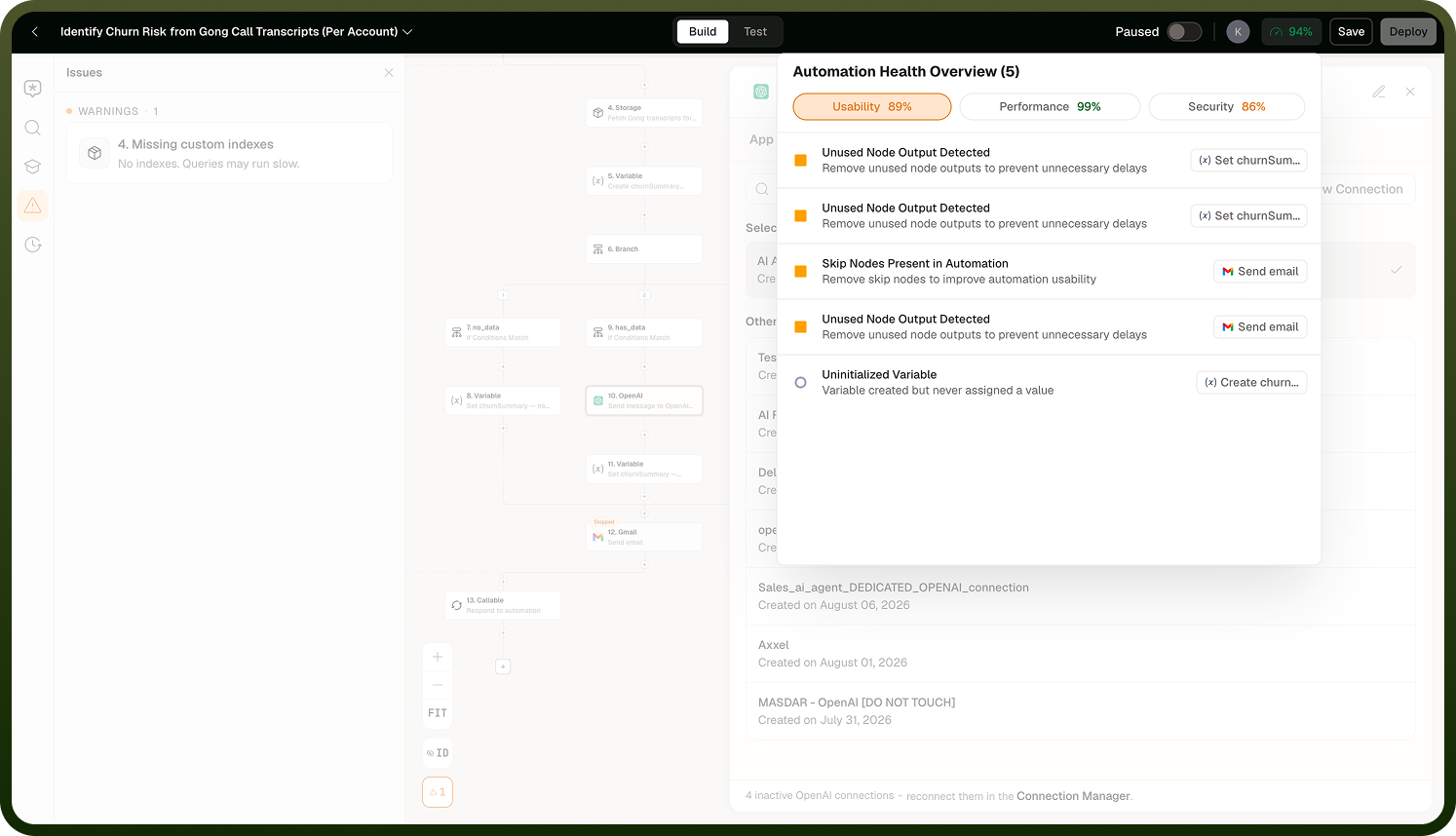Select the 13. Callable node on canvas
Image resolution: width=1456 pixels, height=836 pixels.
503,605
